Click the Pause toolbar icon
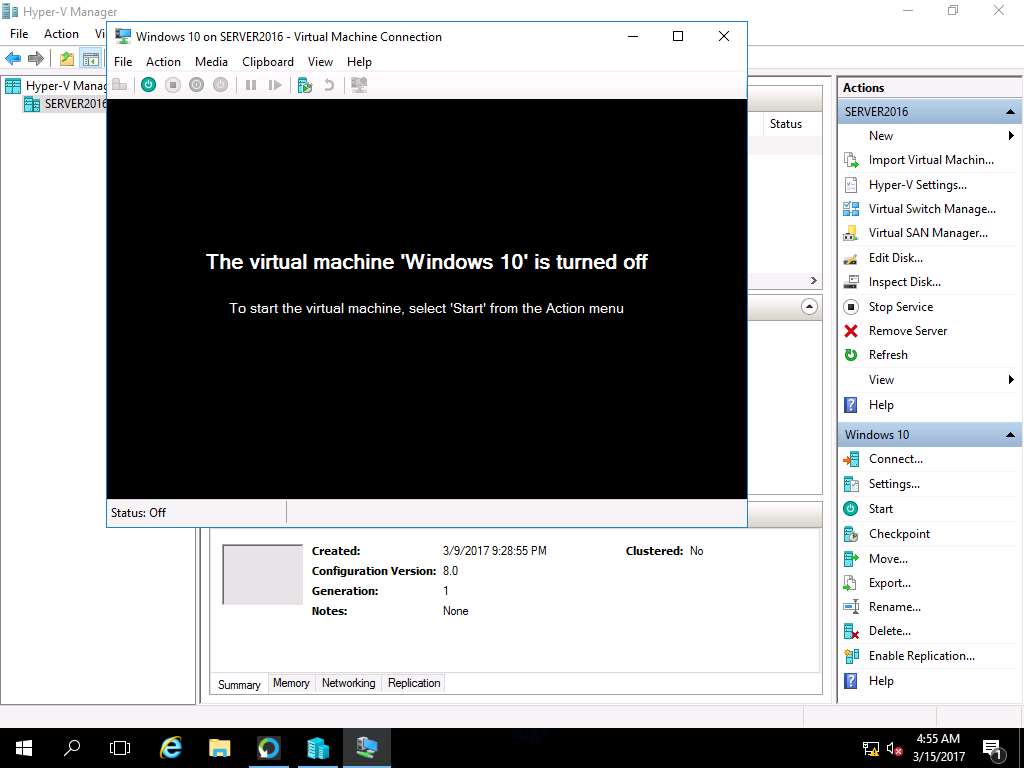 coord(251,84)
